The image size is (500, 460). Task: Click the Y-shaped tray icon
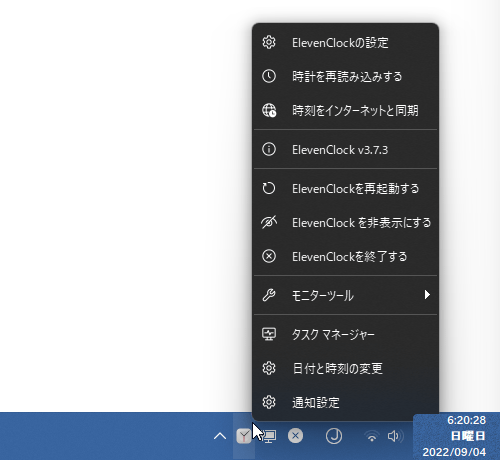pos(244,436)
